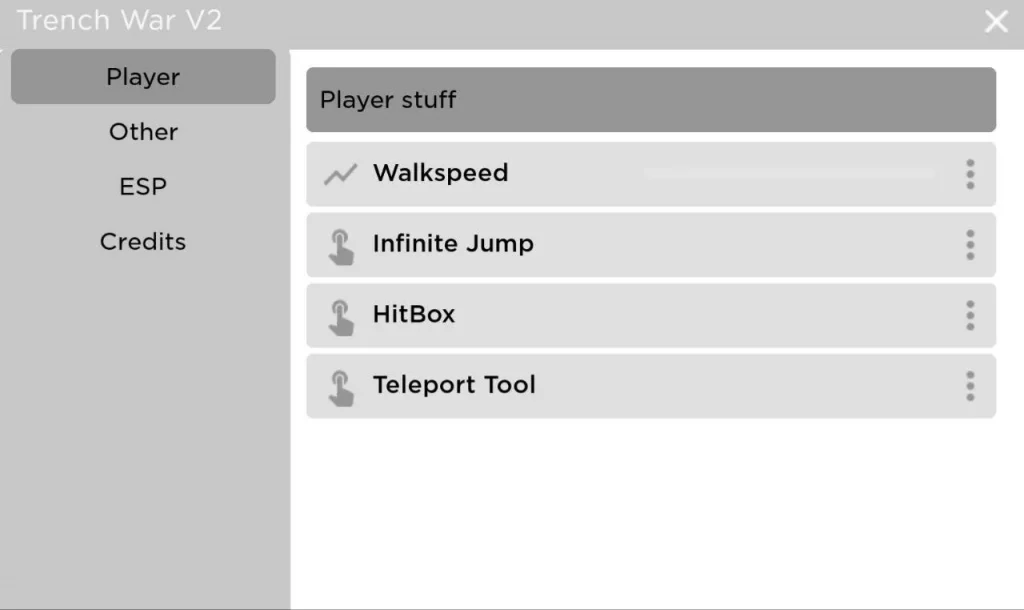Open the Walkspeed options menu

tap(969, 174)
